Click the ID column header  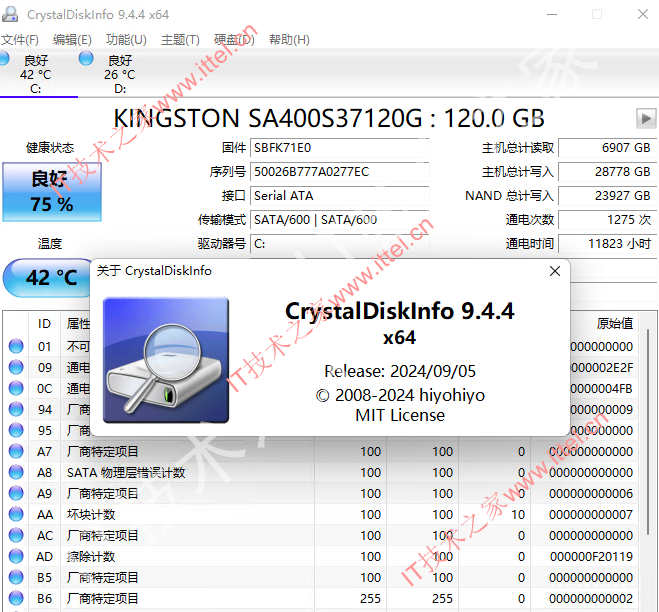(x=45, y=324)
